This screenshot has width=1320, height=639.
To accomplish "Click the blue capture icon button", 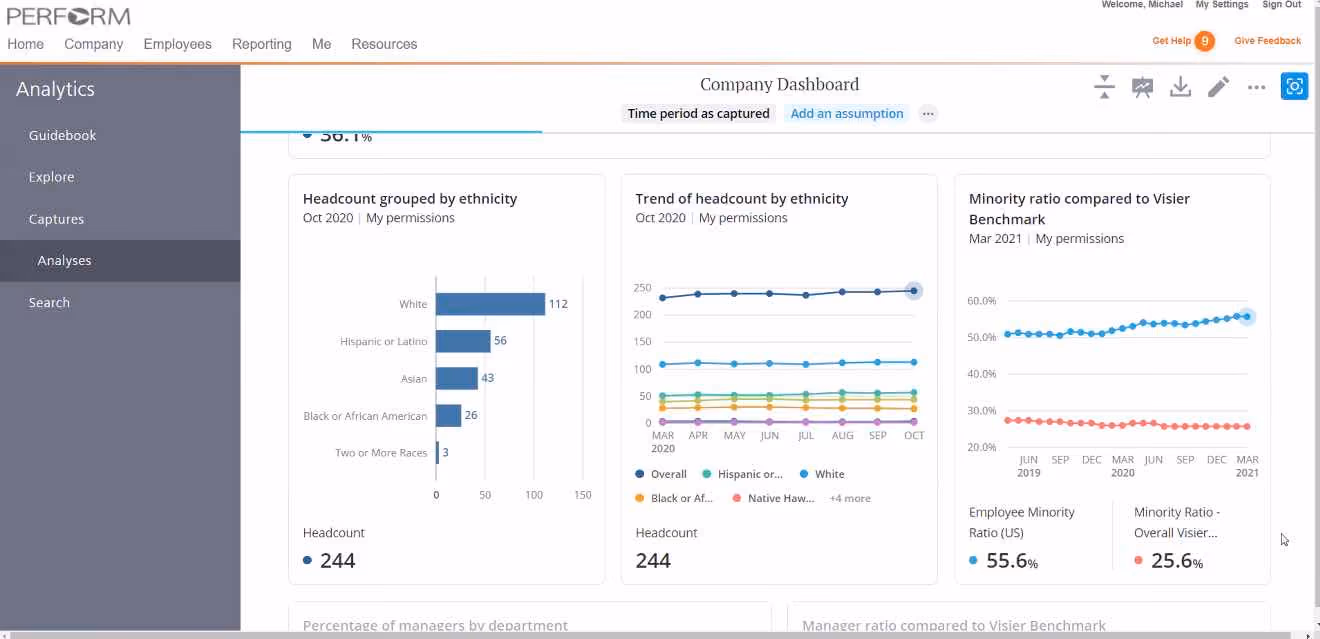I will [x=1294, y=87].
